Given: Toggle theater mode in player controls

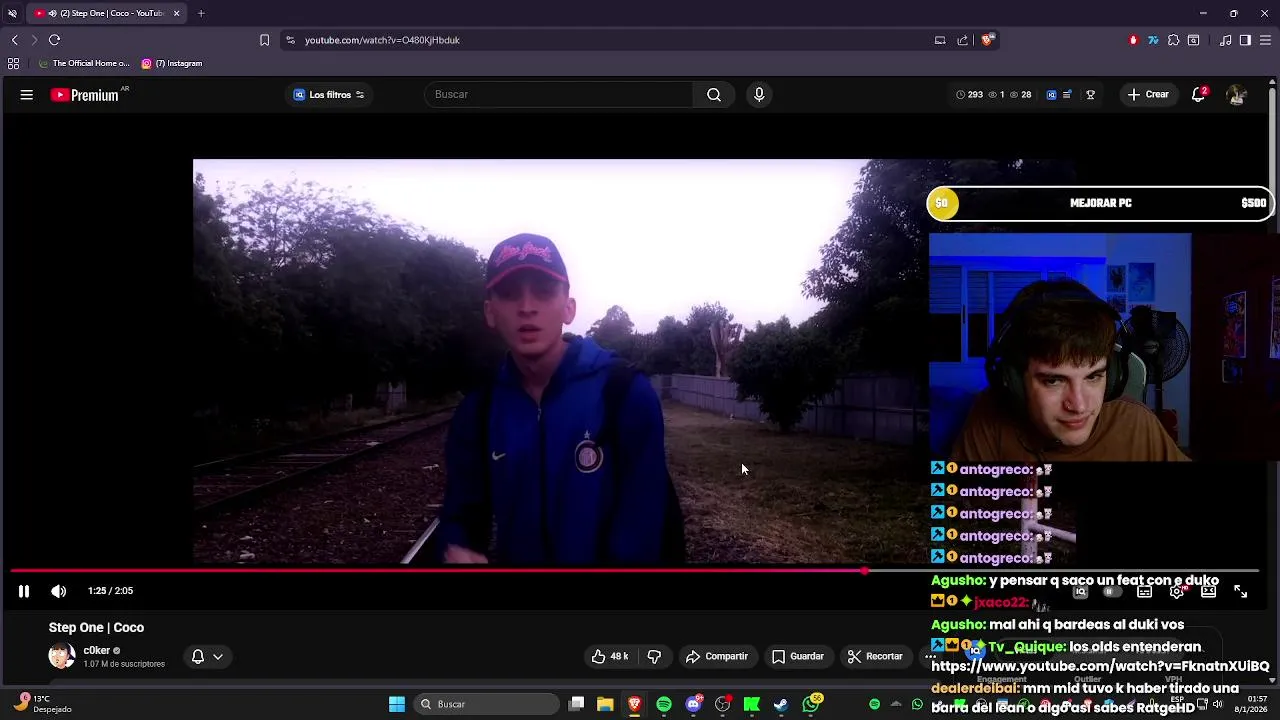Looking at the screenshot, I should [1209, 592].
